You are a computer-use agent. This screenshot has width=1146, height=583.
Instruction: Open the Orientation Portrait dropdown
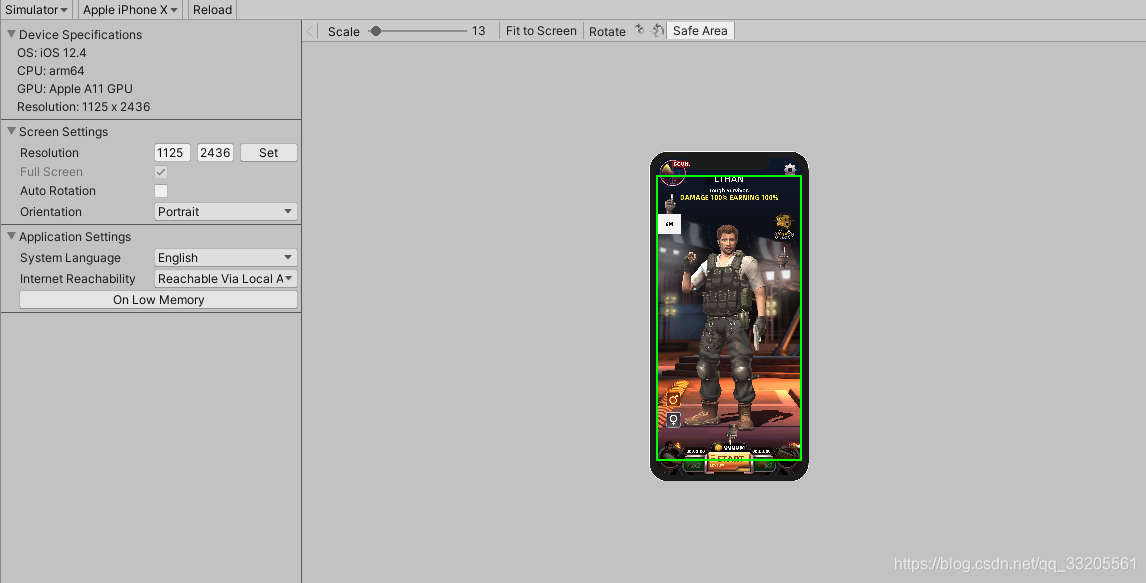click(226, 212)
